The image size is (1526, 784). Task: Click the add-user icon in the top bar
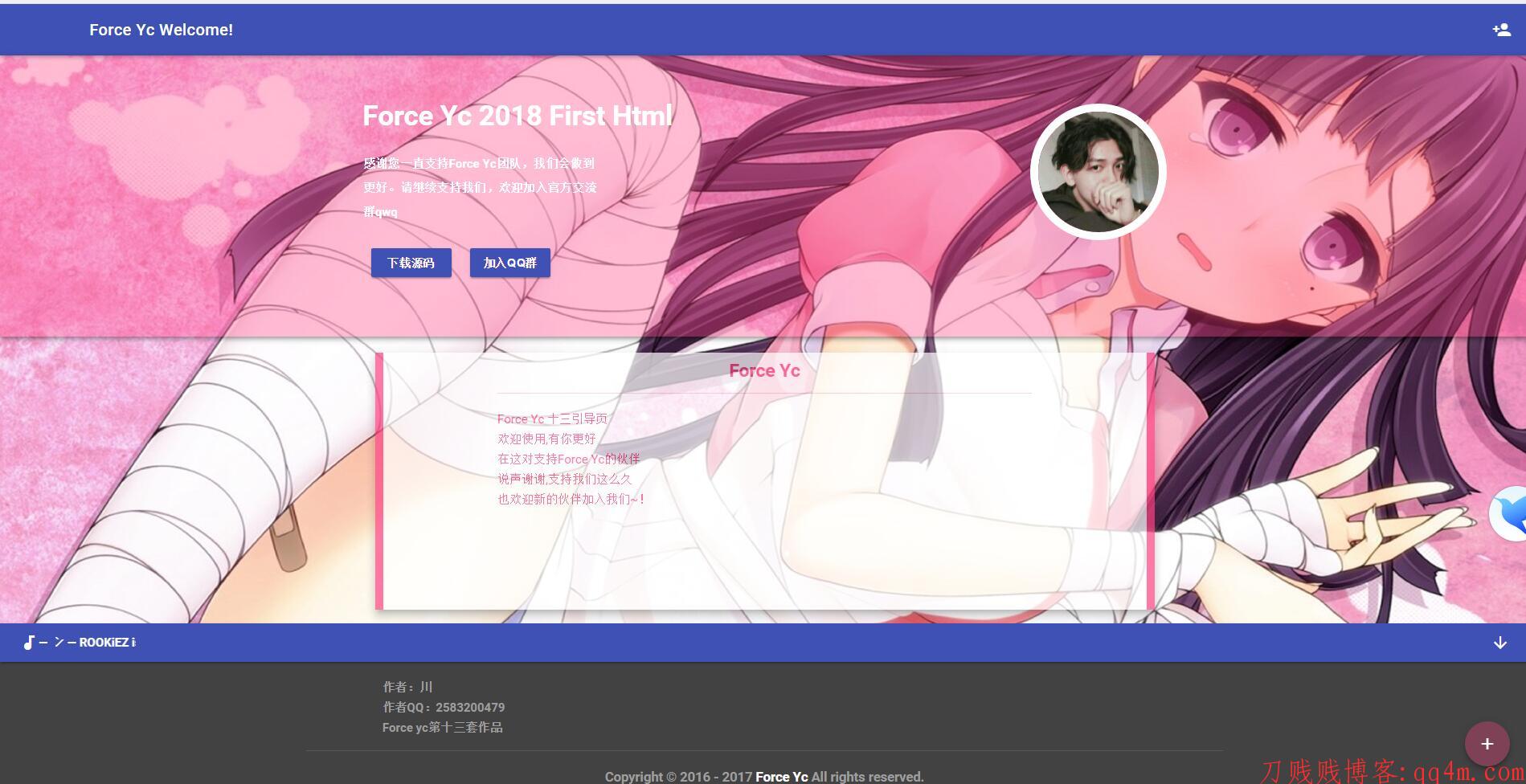coord(1501,30)
